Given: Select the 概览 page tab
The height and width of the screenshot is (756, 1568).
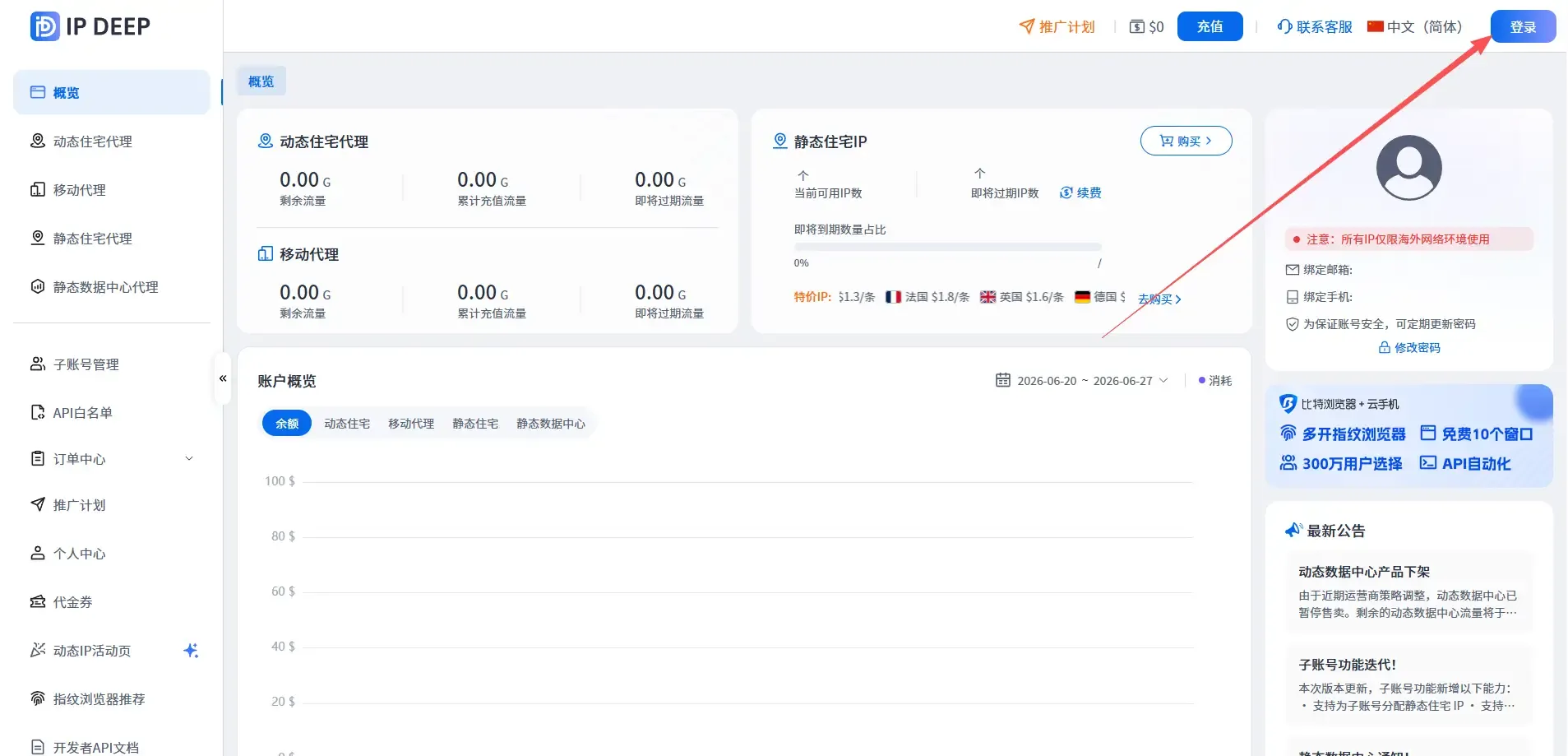Looking at the screenshot, I should [261, 81].
